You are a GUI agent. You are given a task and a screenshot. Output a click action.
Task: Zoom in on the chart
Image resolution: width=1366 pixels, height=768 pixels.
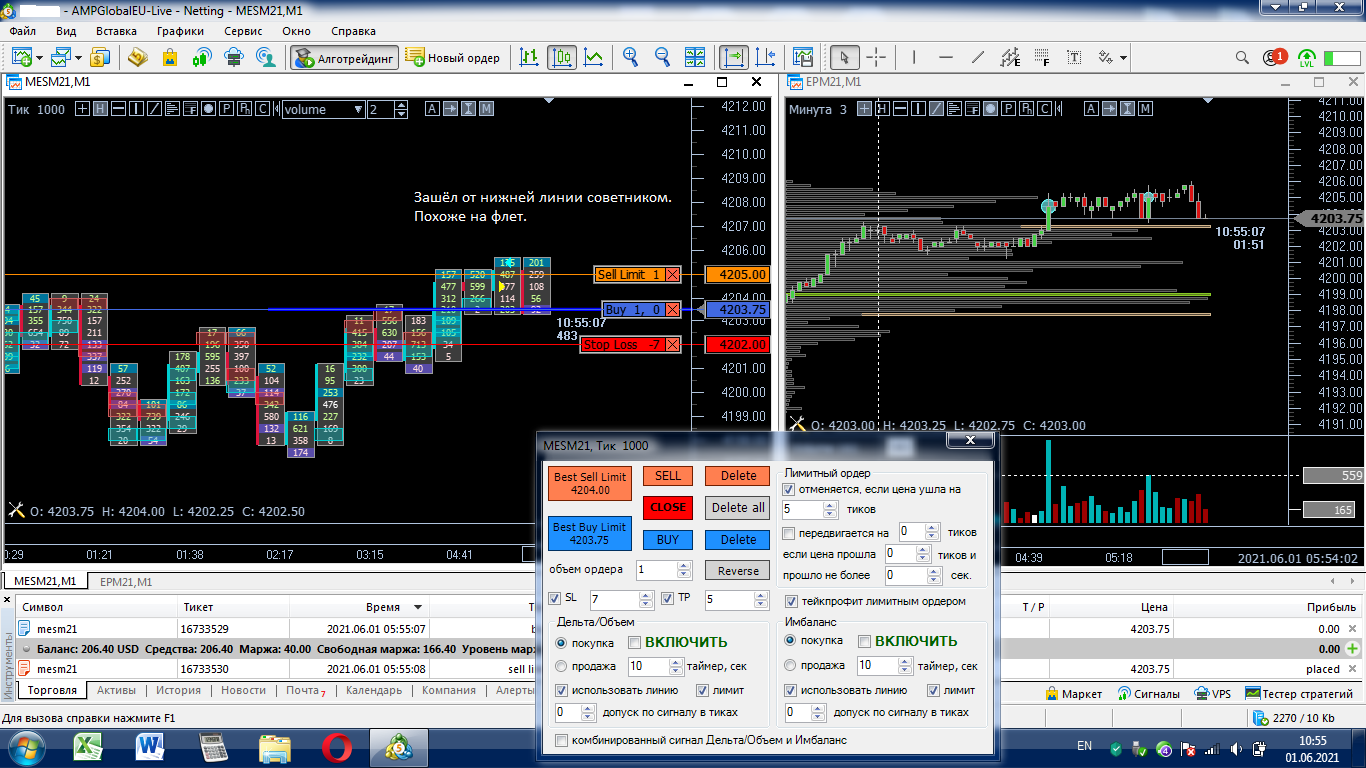pyautogui.click(x=630, y=57)
